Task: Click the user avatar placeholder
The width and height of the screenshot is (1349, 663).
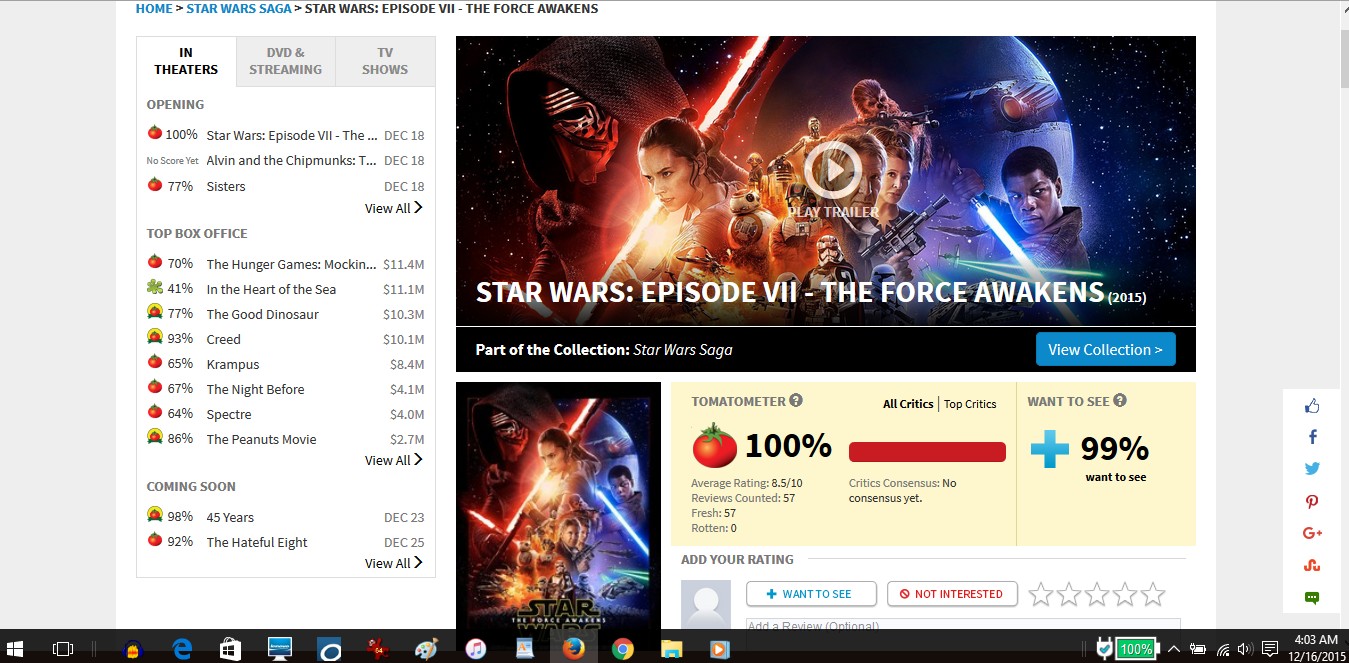Action: 706,605
